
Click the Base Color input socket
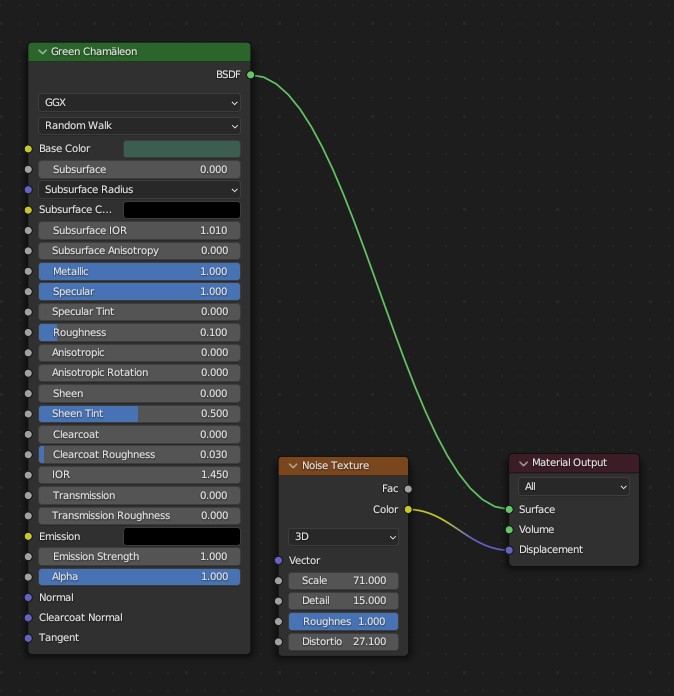click(x=28, y=149)
